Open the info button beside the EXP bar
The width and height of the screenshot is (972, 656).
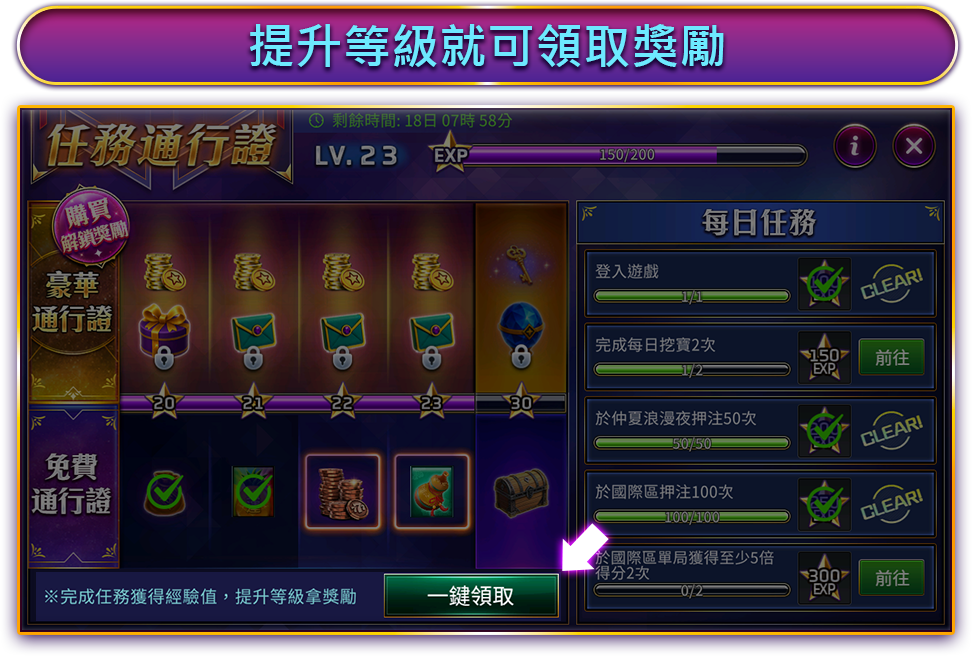point(855,146)
